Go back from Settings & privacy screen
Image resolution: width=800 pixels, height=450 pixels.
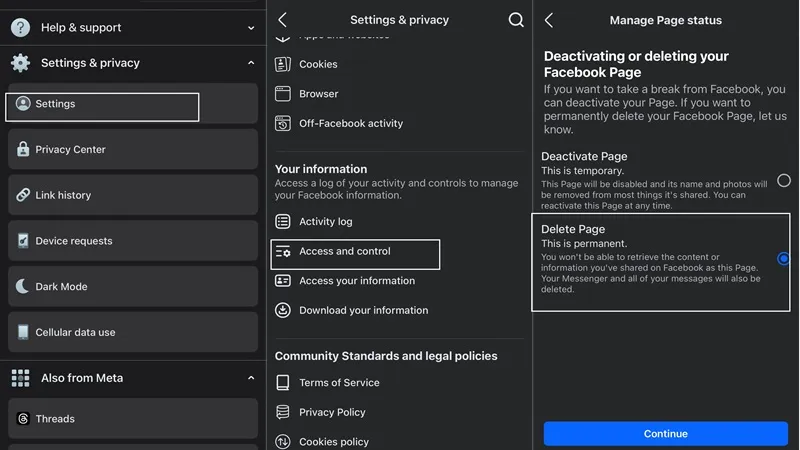tap(282, 20)
